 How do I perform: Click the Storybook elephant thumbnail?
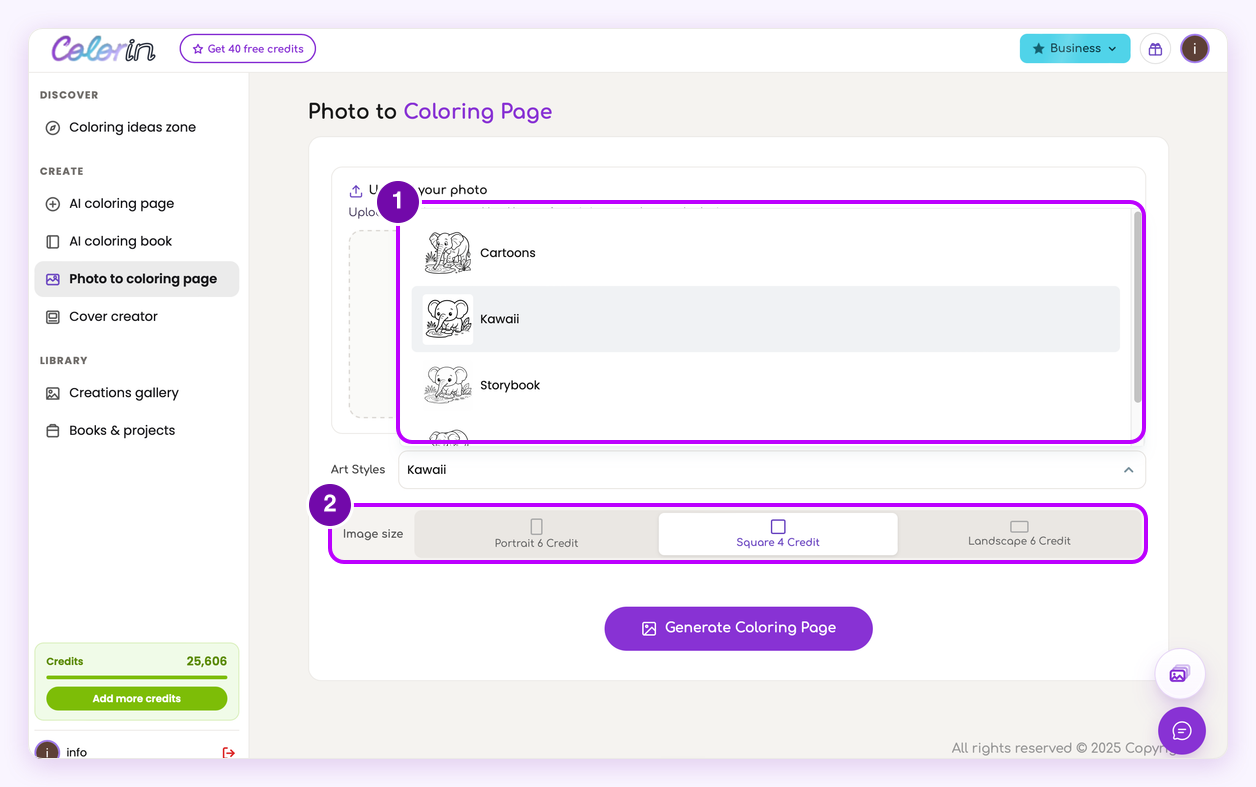tap(447, 385)
